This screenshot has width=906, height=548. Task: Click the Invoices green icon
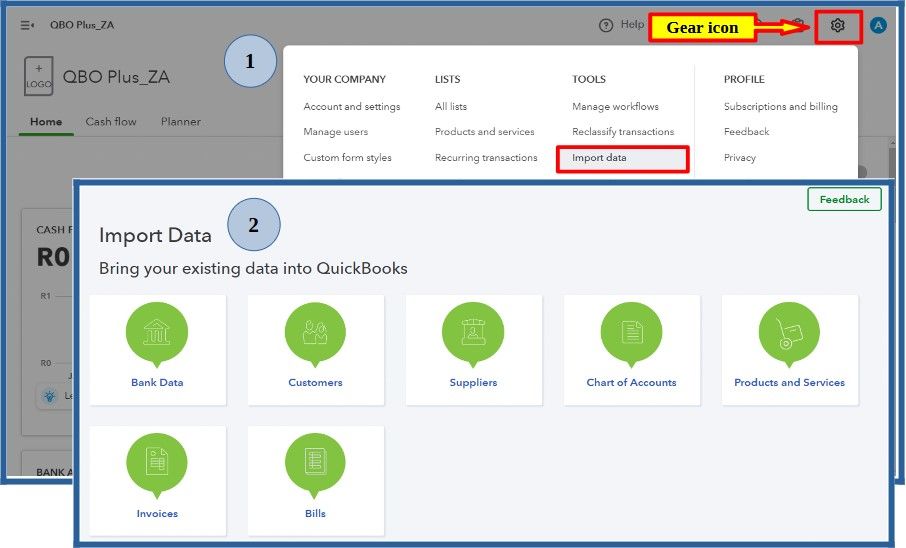[157, 465]
